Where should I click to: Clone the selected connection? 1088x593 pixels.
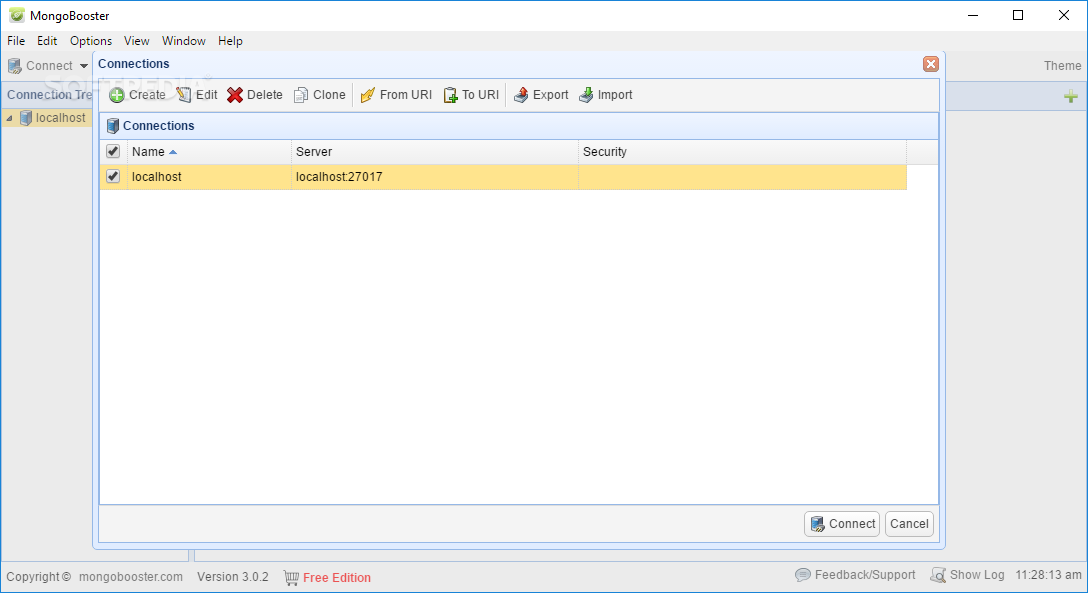[x=319, y=95]
